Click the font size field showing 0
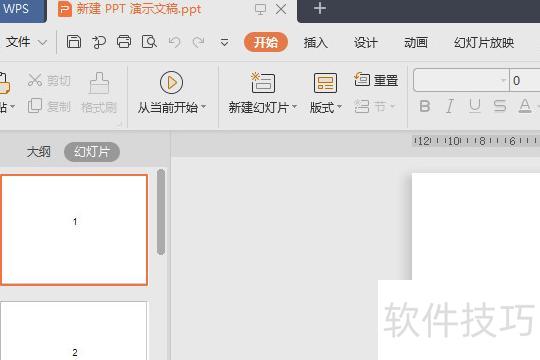 [x=525, y=80]
